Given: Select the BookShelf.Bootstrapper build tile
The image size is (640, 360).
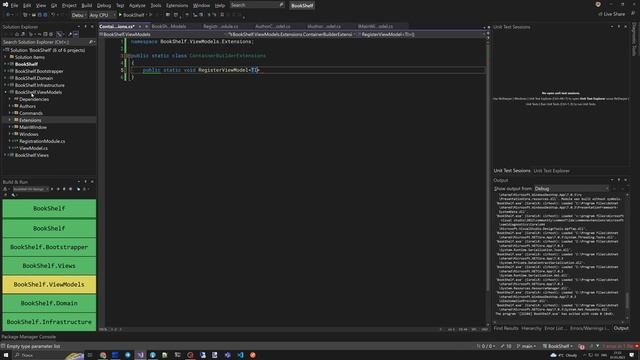Looking at the screenshot, I should pyautogui.click(x=49, y=247).
